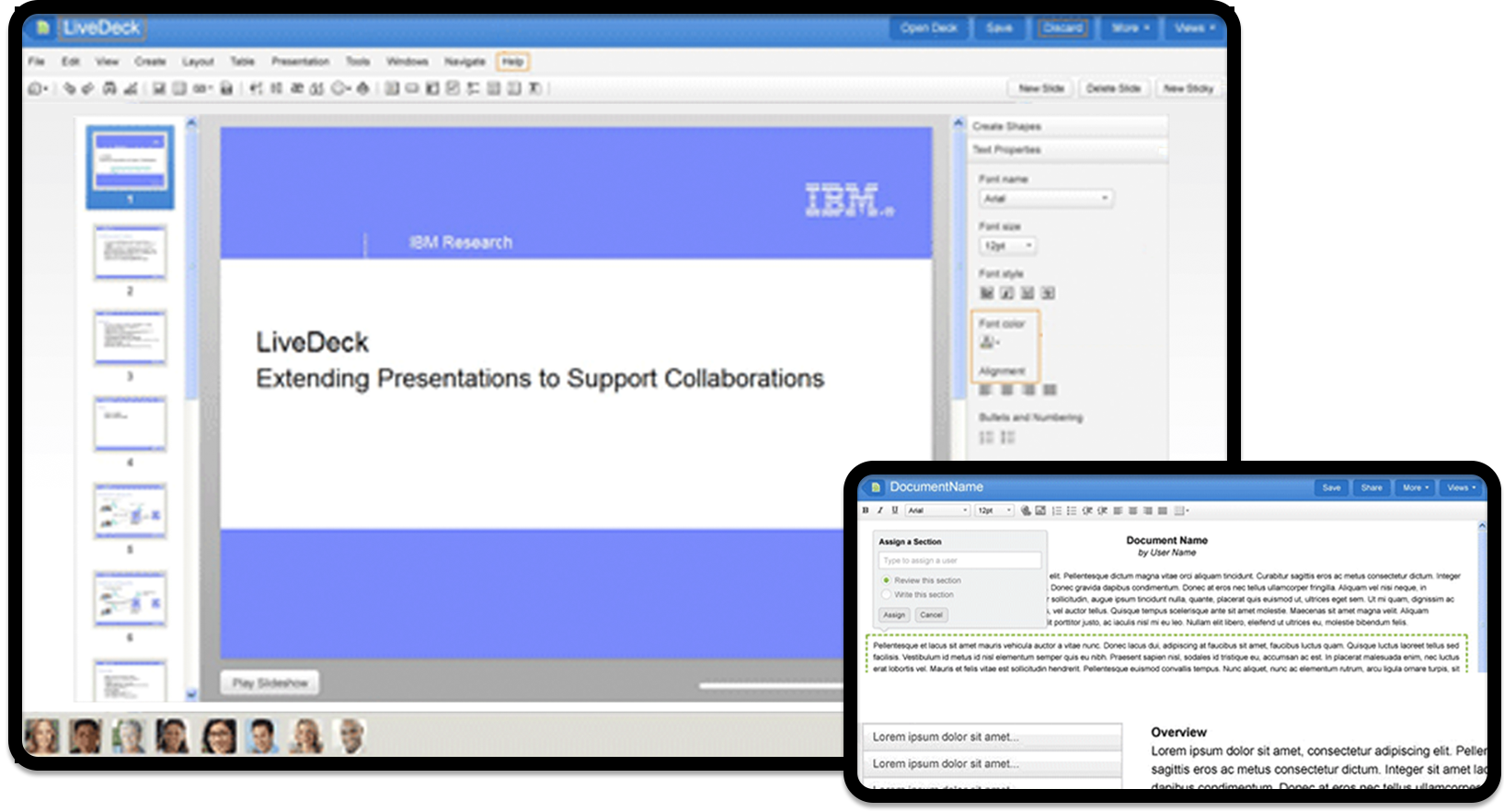
Task: Insert image icon in DocumentName toolbar
Action: (1040, 510)
